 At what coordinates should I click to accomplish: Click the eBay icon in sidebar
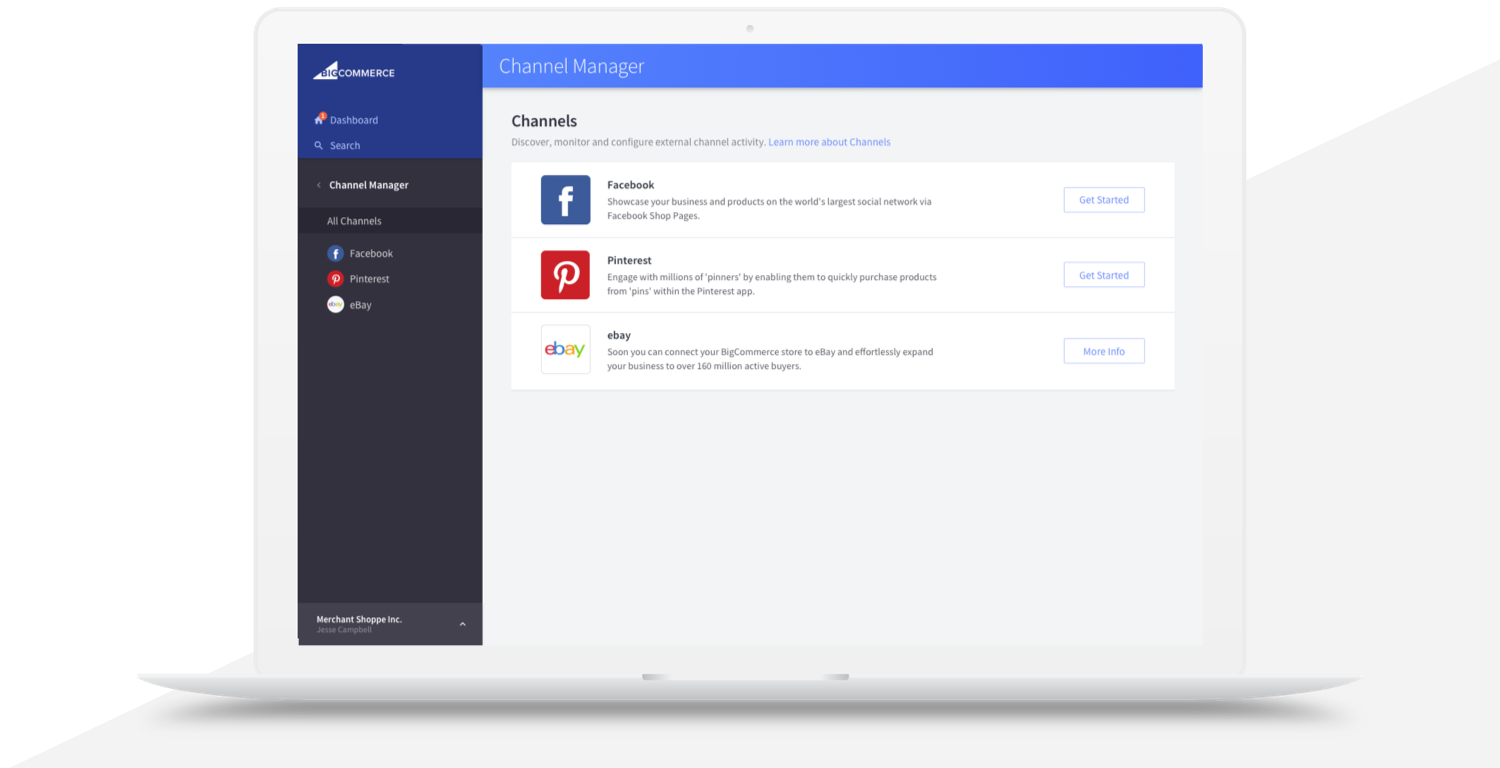(335, 305)
